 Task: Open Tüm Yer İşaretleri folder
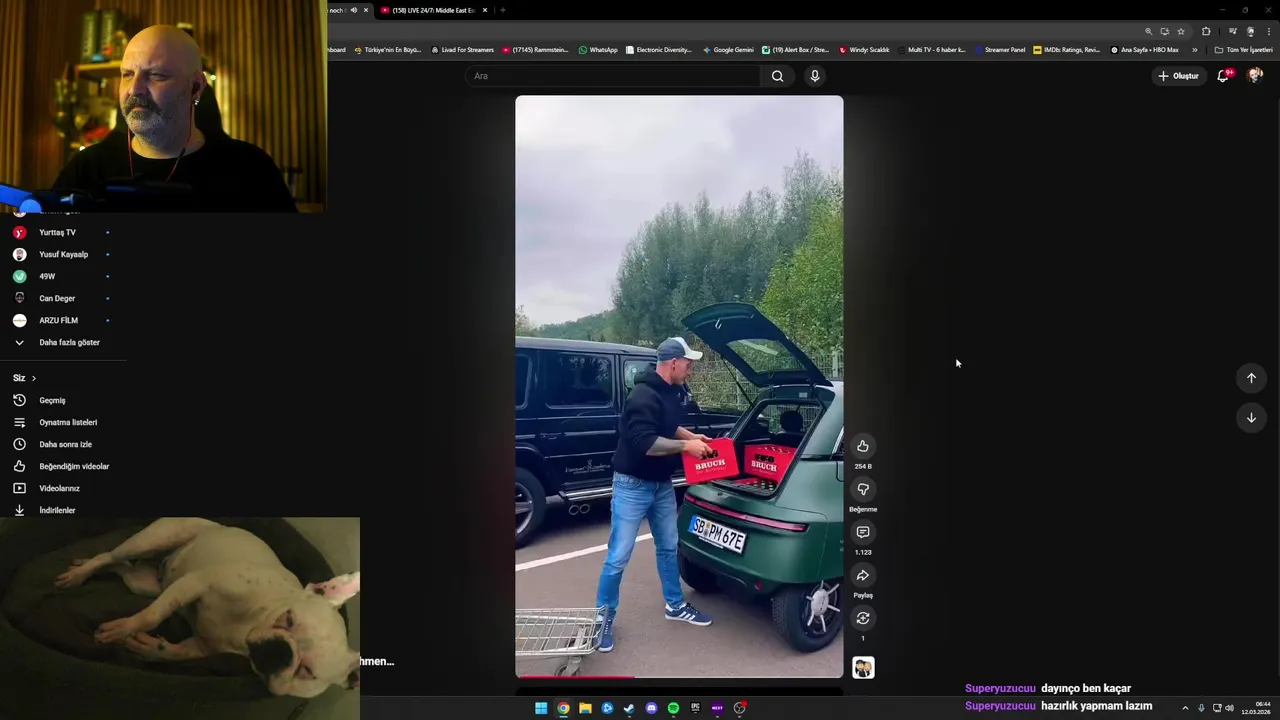click(x=1244, y=49)
